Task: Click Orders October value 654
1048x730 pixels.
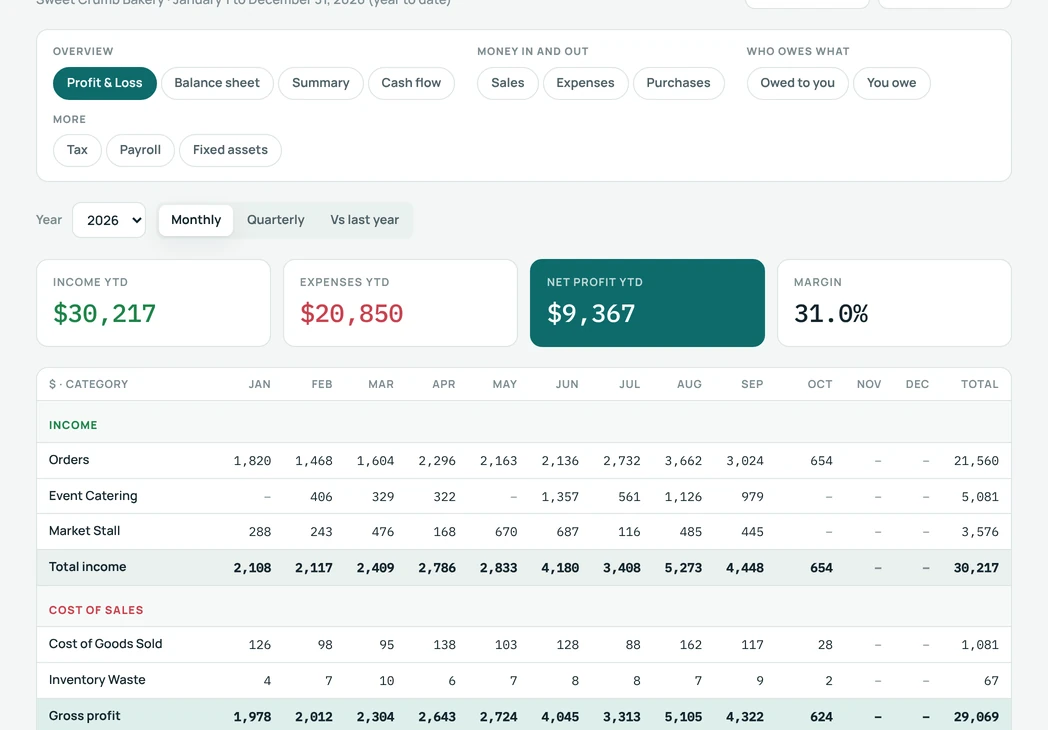Action: point(821,461)
